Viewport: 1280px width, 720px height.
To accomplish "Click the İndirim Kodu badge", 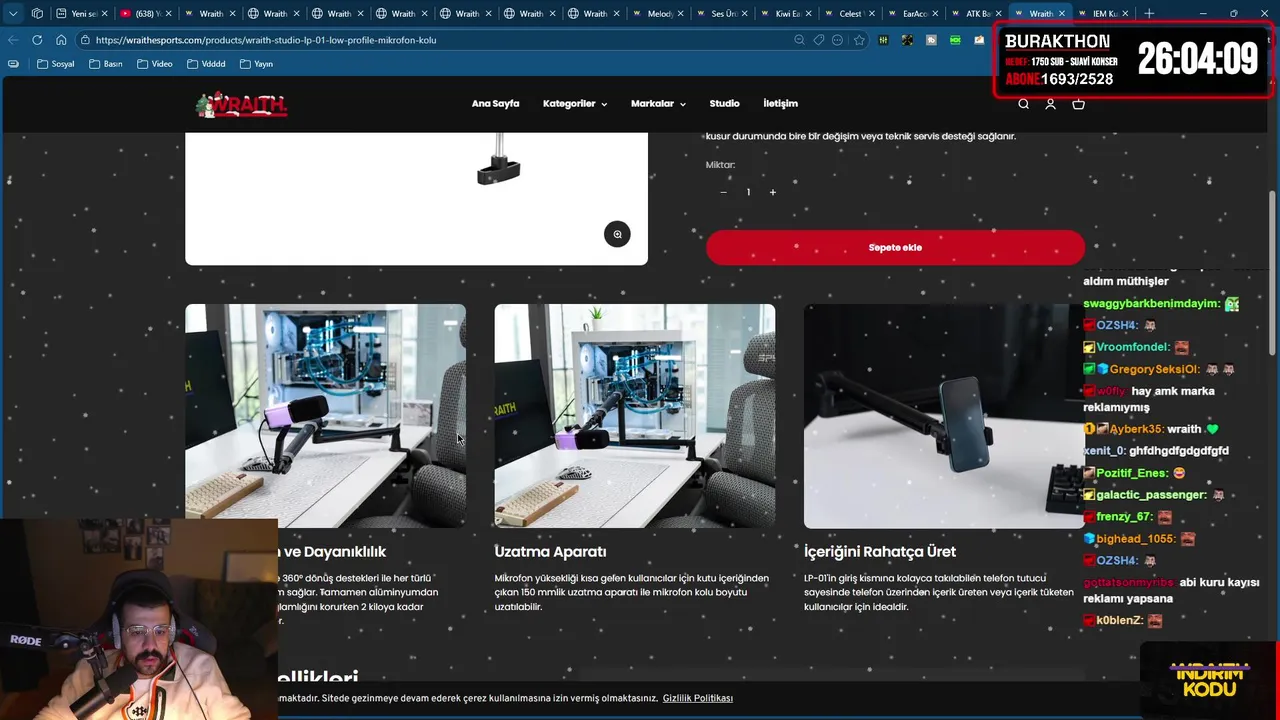I will (x=1211, y=680).
